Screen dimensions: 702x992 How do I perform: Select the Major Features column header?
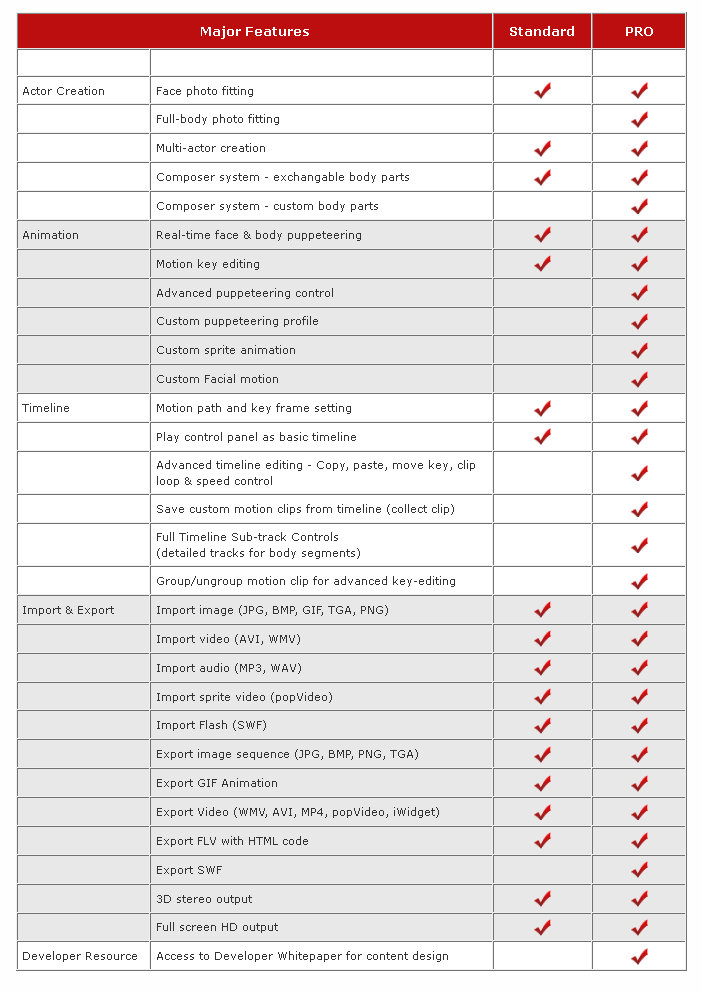(x=254, y=32)
